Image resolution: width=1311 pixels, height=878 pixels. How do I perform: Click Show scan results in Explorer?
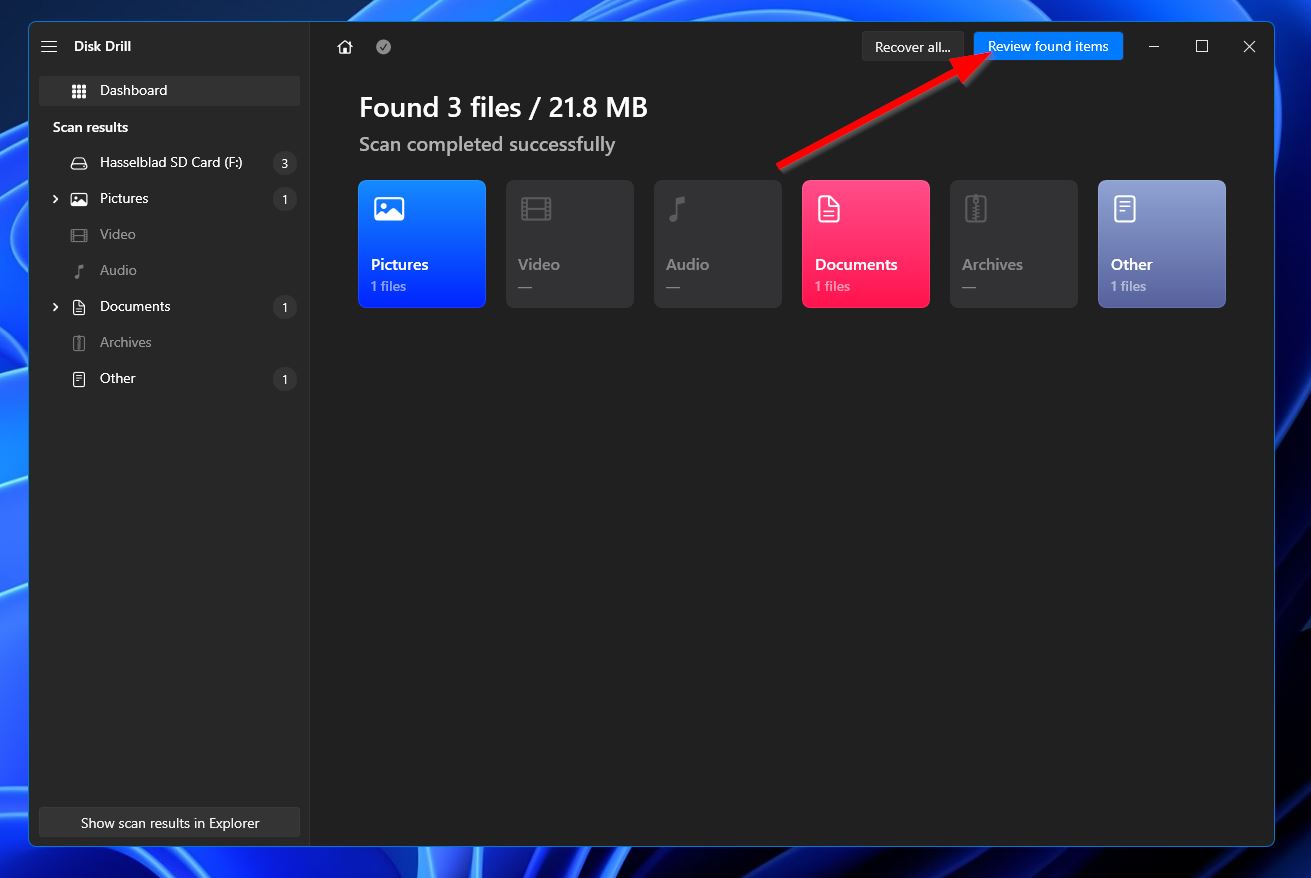tap(169, 823)
